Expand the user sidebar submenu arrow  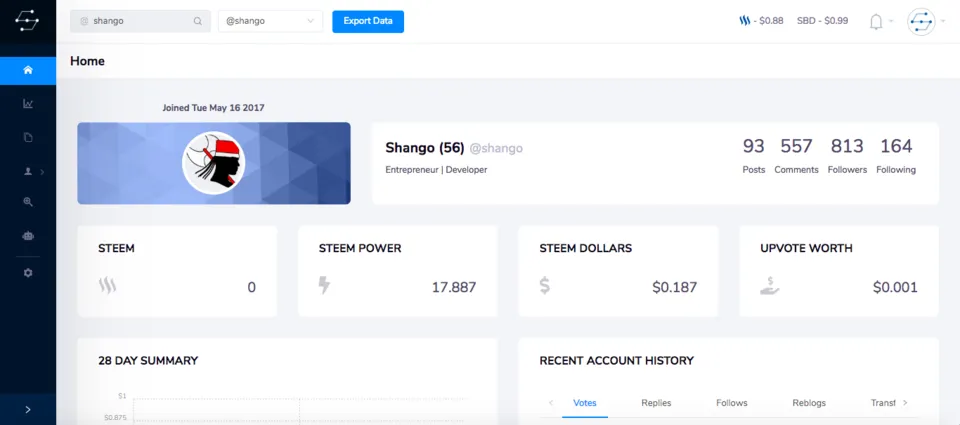(x=42, y=172)
